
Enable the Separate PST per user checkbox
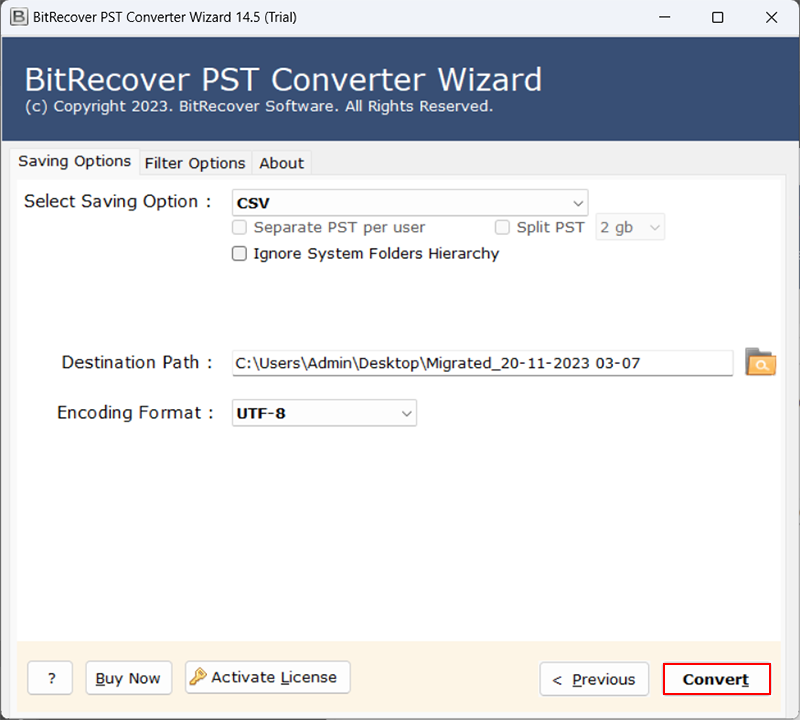(x=240, y=227)
